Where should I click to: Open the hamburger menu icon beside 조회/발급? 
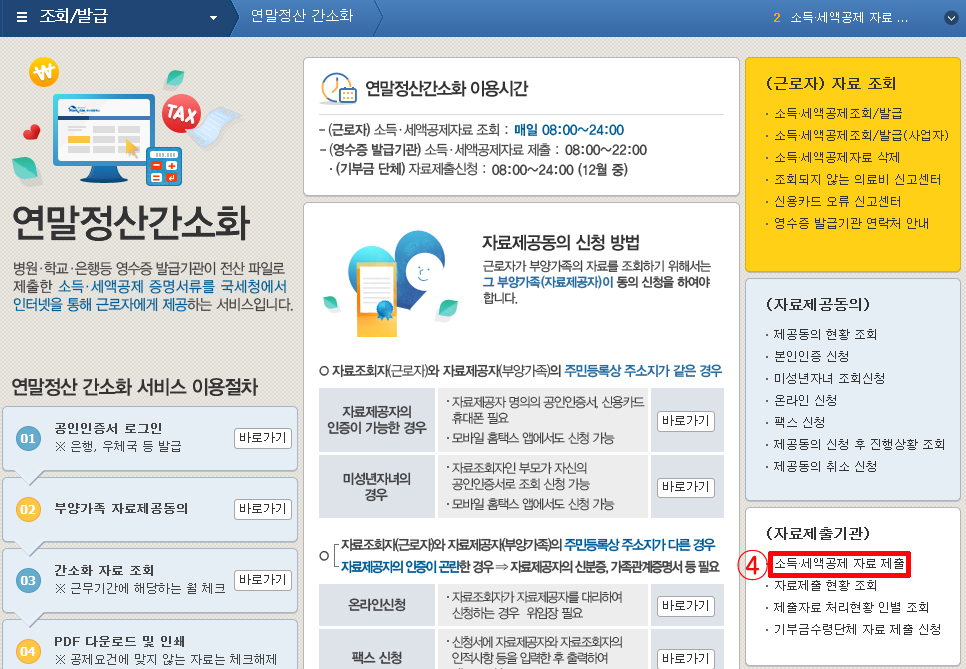coord(22,17)
